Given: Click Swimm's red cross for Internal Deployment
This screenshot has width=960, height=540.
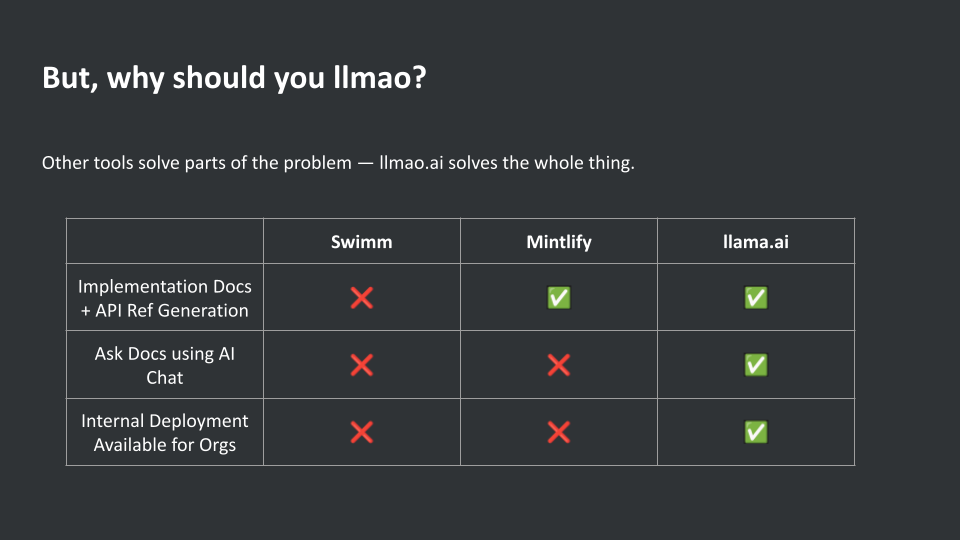Looking at the screenshot, I should click(x=361, y=432).
